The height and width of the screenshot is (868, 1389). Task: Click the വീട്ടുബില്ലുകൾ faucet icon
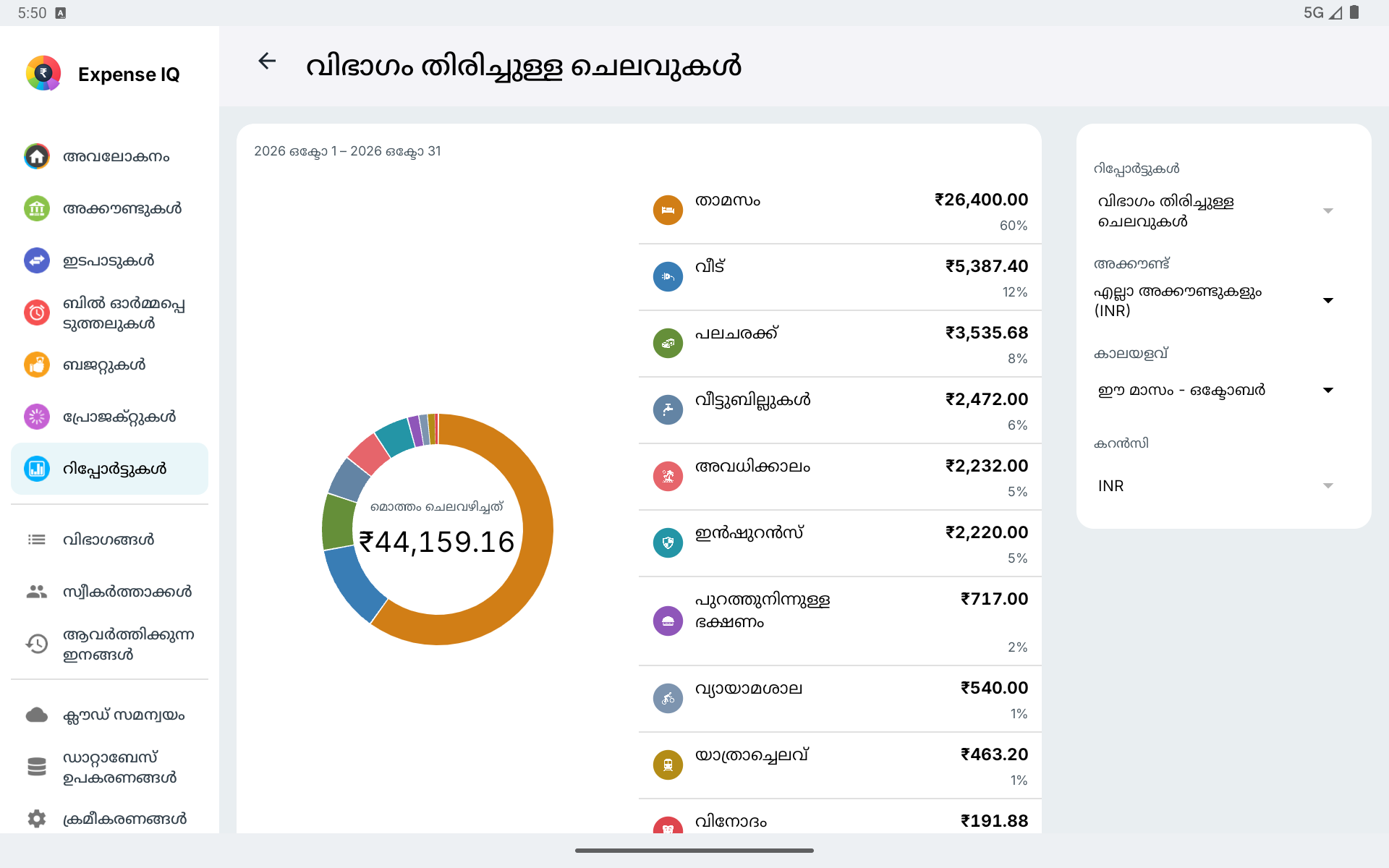(668, 410)
